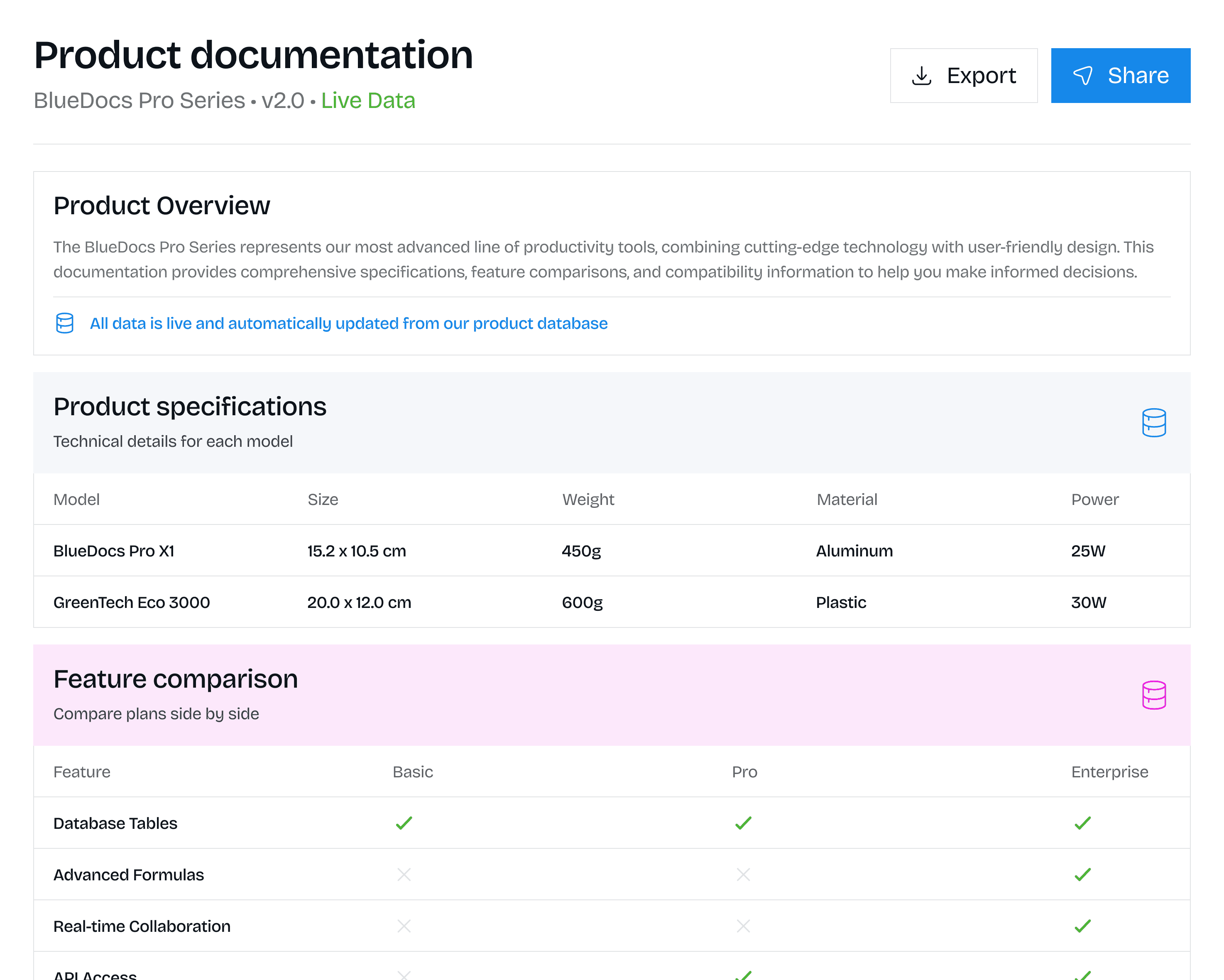Open the live data product database link
This screenshot has width=1224, height=980.
click(349, 323)
